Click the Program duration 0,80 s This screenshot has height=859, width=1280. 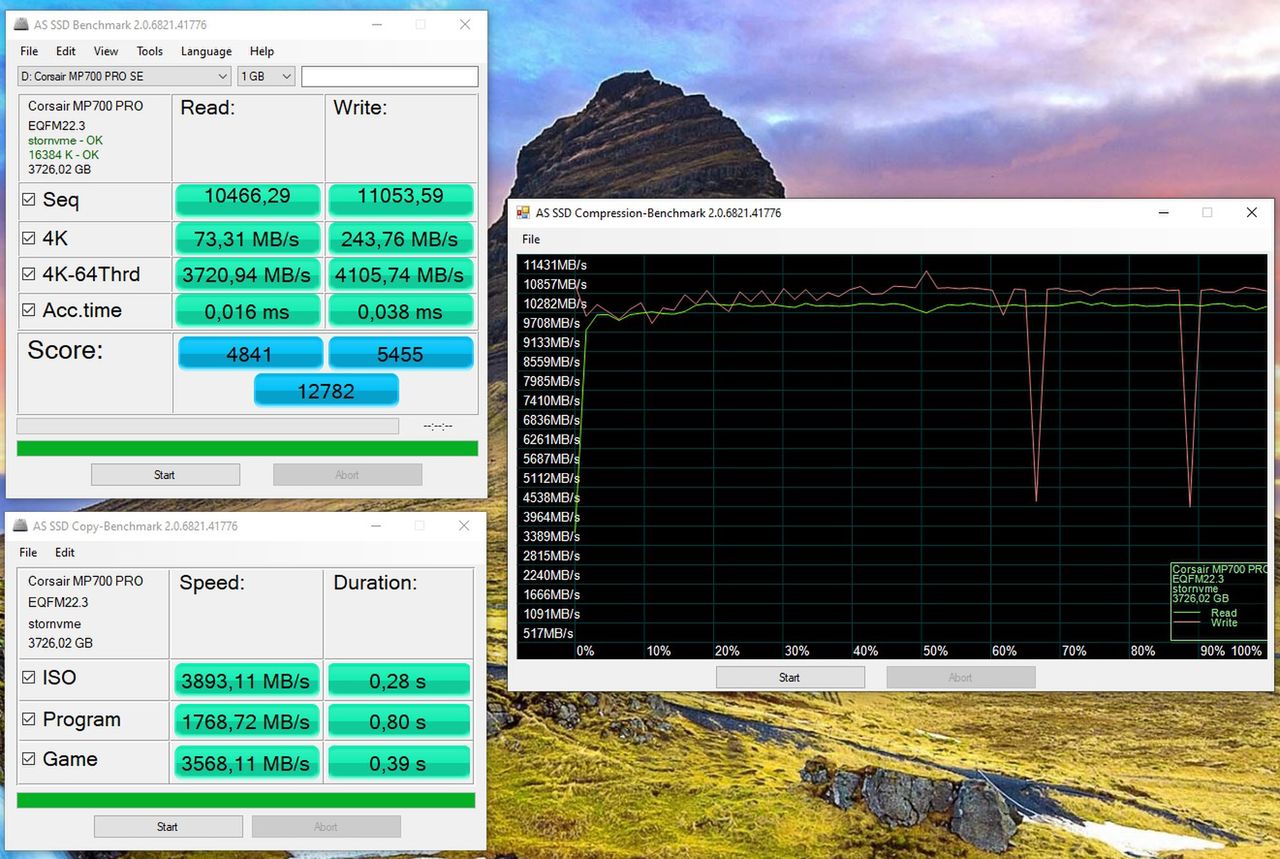(398, 721)
